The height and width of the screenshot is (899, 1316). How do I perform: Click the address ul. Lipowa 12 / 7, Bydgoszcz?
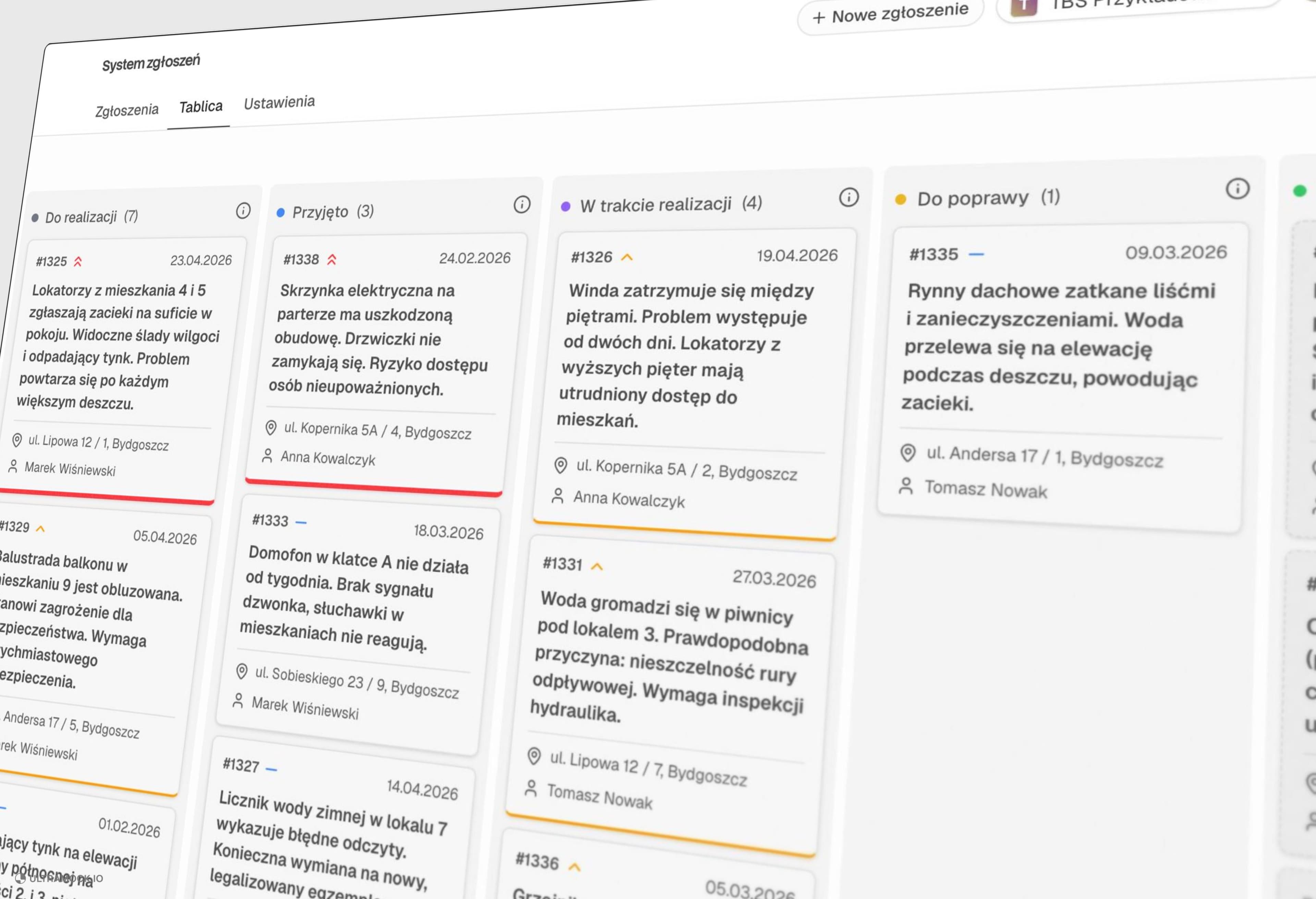pyautogui.click(x=648, y=769)
